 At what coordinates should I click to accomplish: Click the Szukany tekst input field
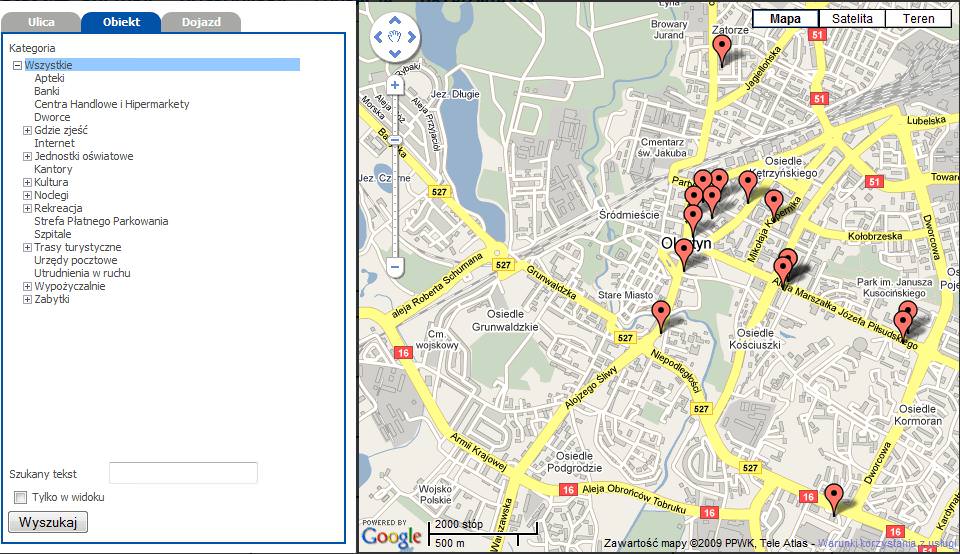pos(183,473)
